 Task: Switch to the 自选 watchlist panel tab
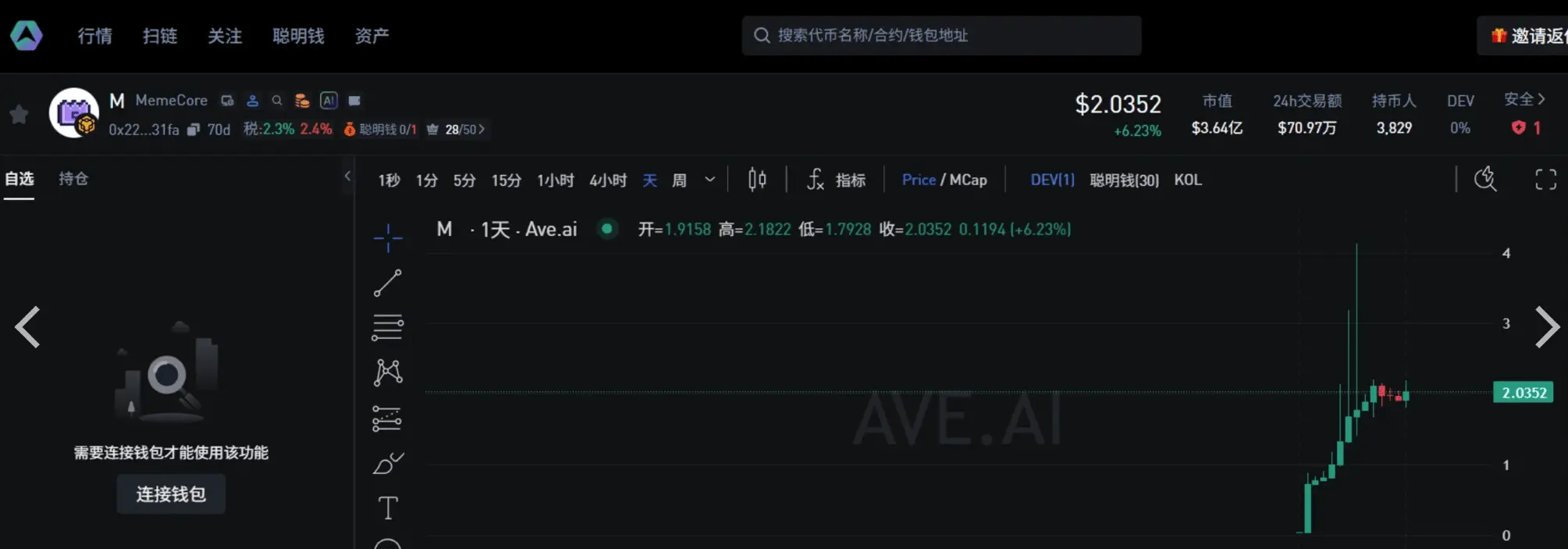click(x=20, y=179)
